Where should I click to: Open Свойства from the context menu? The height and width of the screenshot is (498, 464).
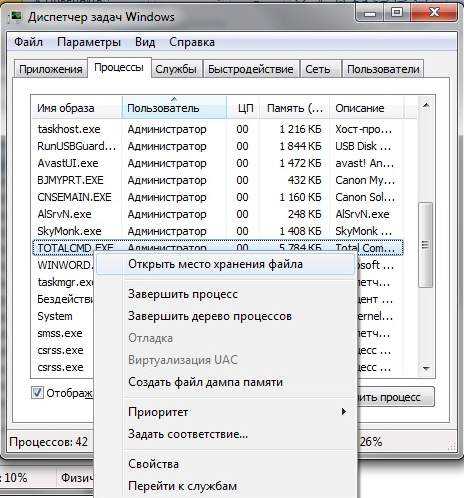click(225, 464)
